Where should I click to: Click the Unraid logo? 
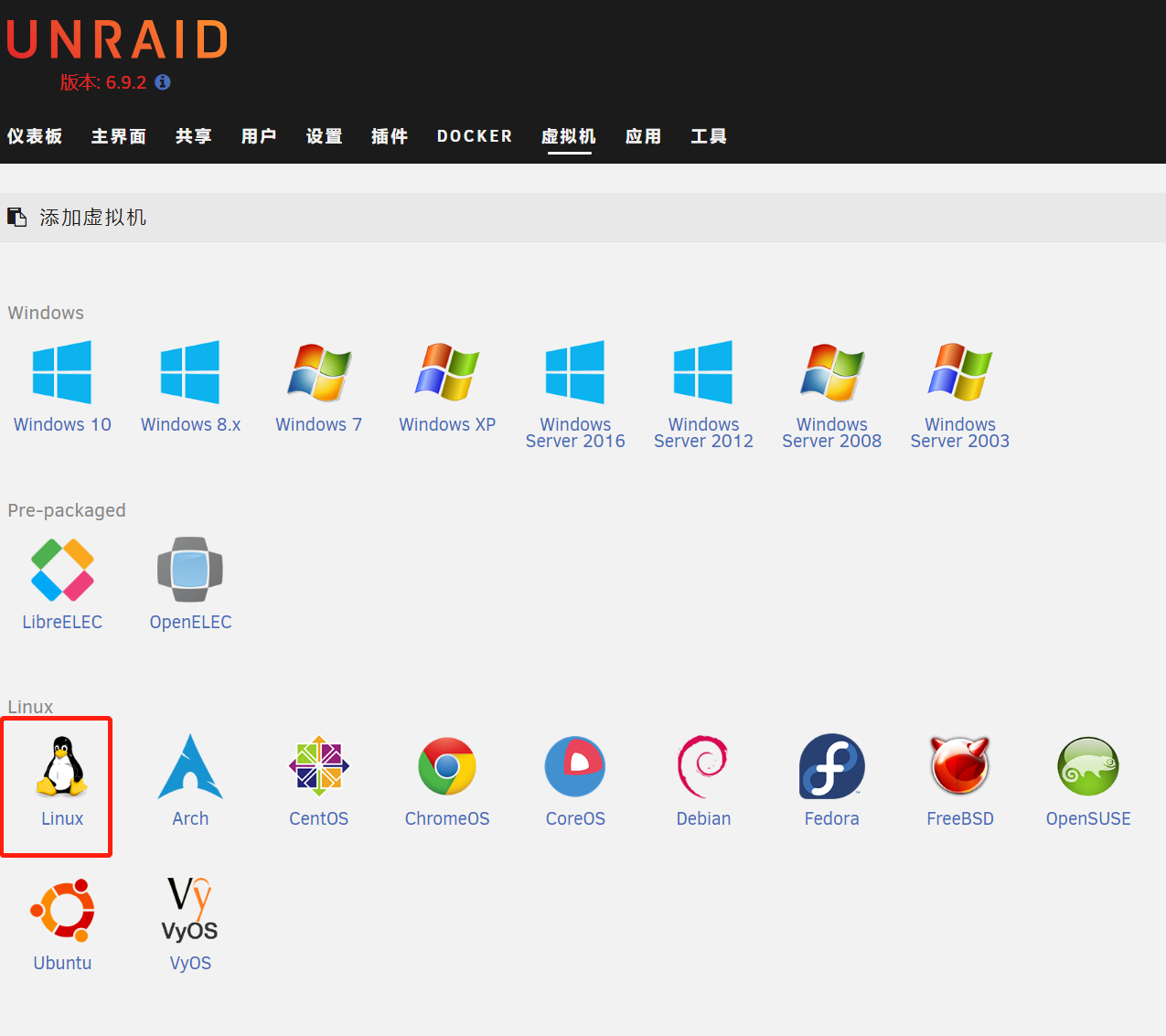(117, 40)
